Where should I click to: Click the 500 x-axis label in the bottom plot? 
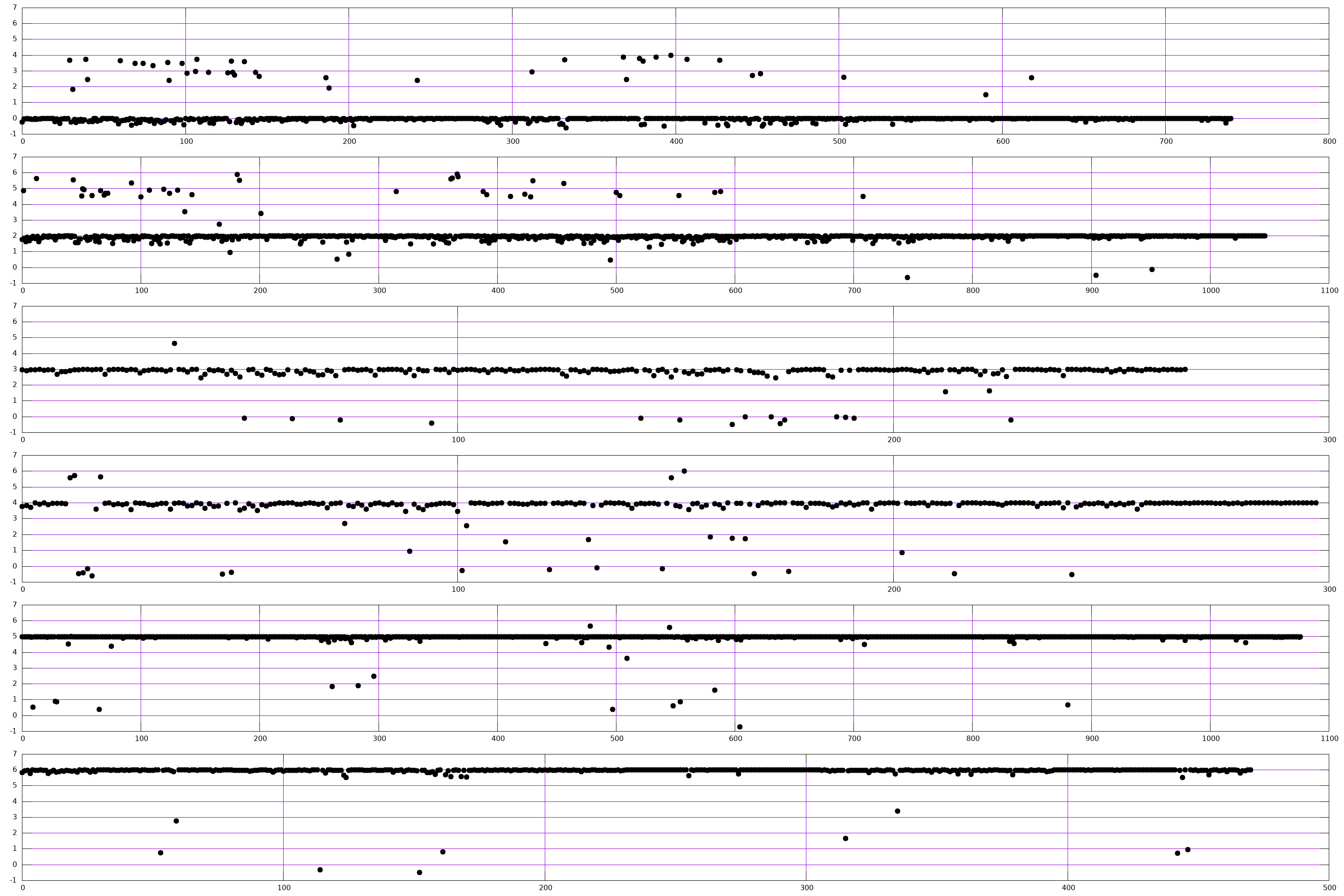pos(1329,887)
